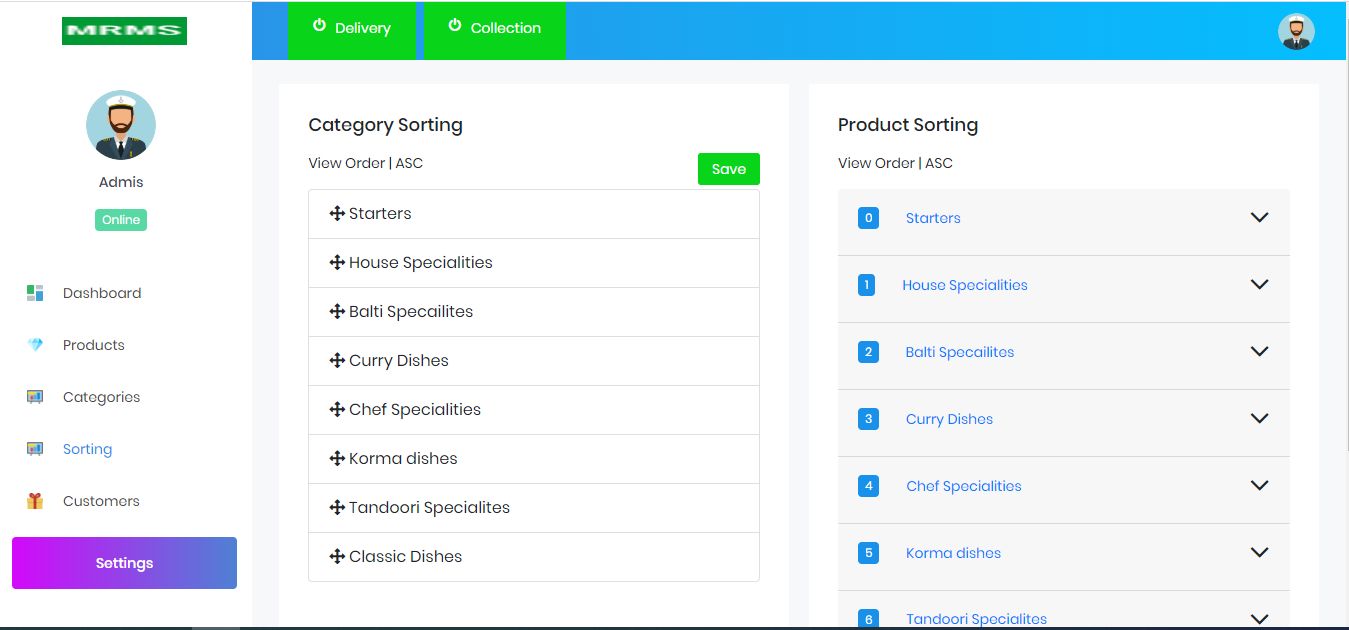Go to the Customers menu item
The image size is (1349, 630).
[x=101, y=501]
